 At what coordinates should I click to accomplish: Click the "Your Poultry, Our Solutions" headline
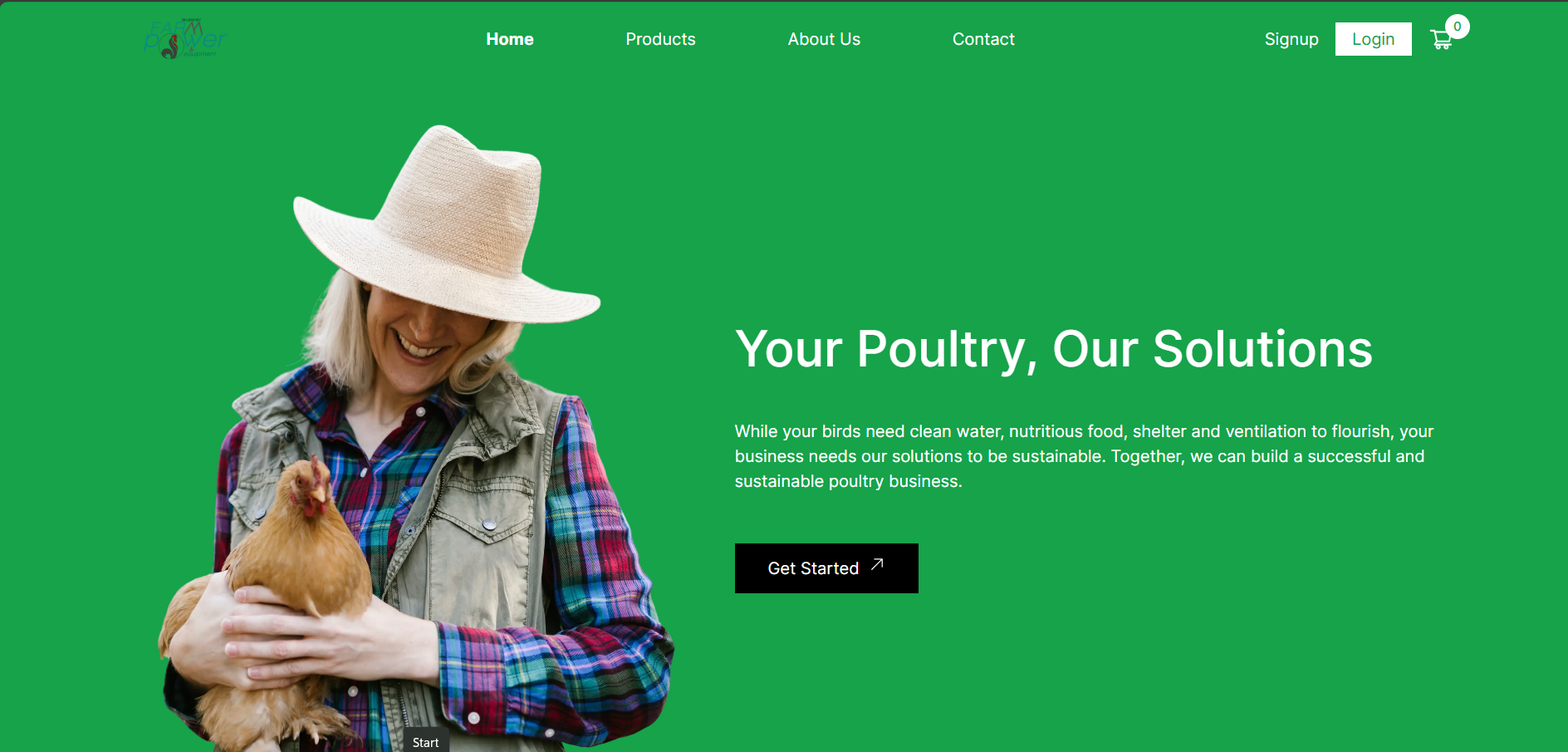click(x=1054, y=349)
